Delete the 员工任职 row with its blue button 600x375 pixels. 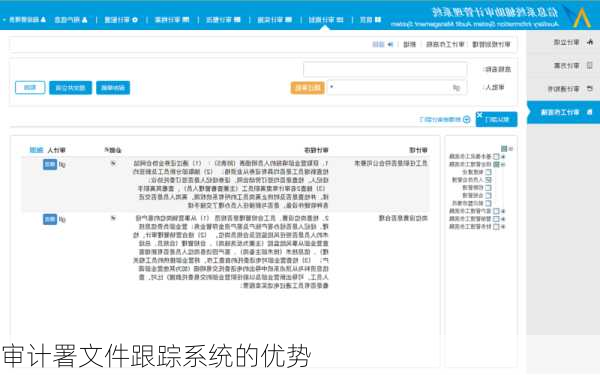pyautogui.click(x=50, y=165)
